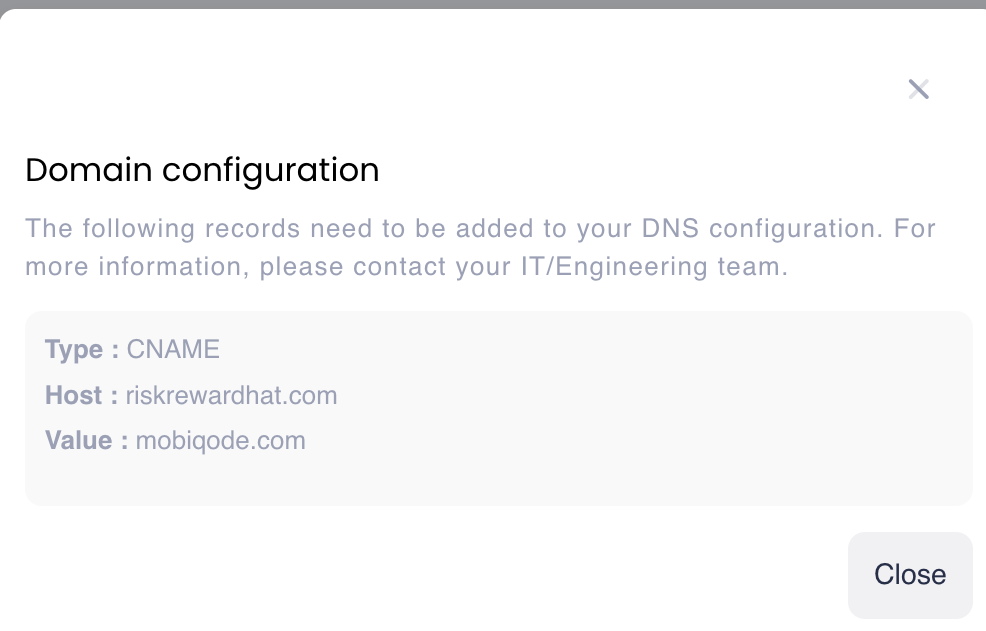Select the Host value riskrewardhat.com
Image resolution: width=986 pixels, height=631 pixels.
pos(231,396)
